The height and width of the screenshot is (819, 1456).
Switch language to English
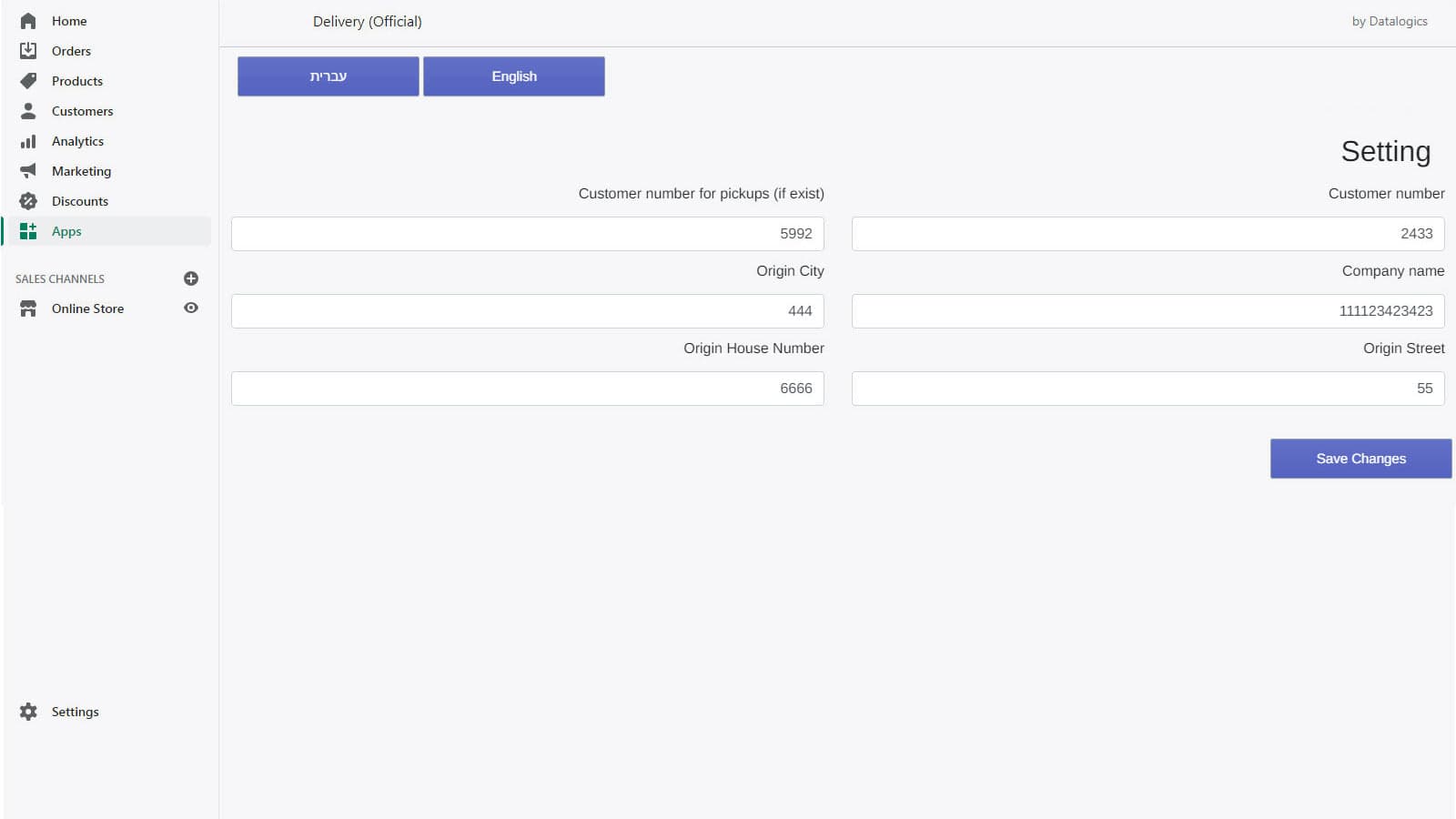click(x=513, y=76)
